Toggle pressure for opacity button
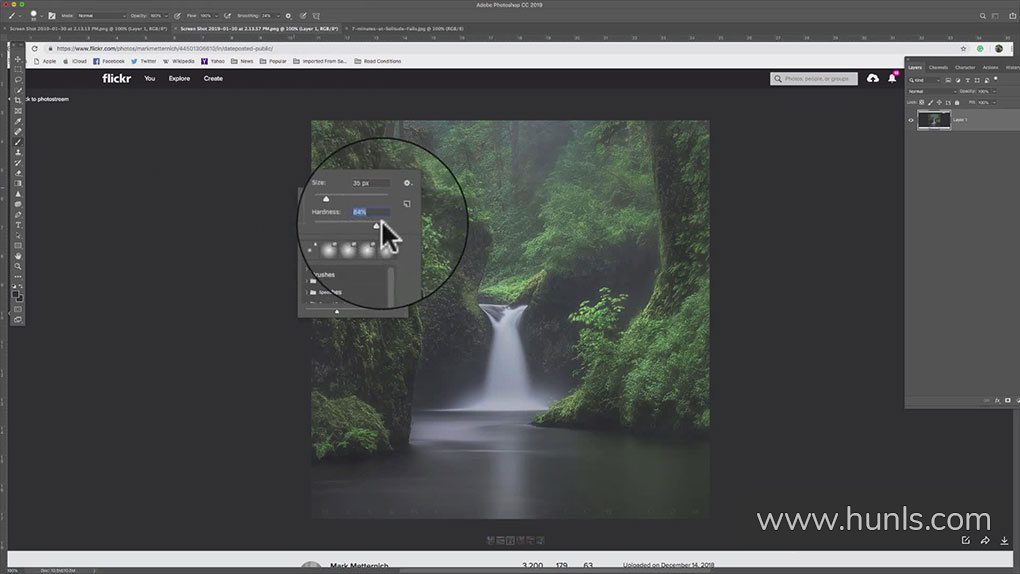 coord(178,16)
